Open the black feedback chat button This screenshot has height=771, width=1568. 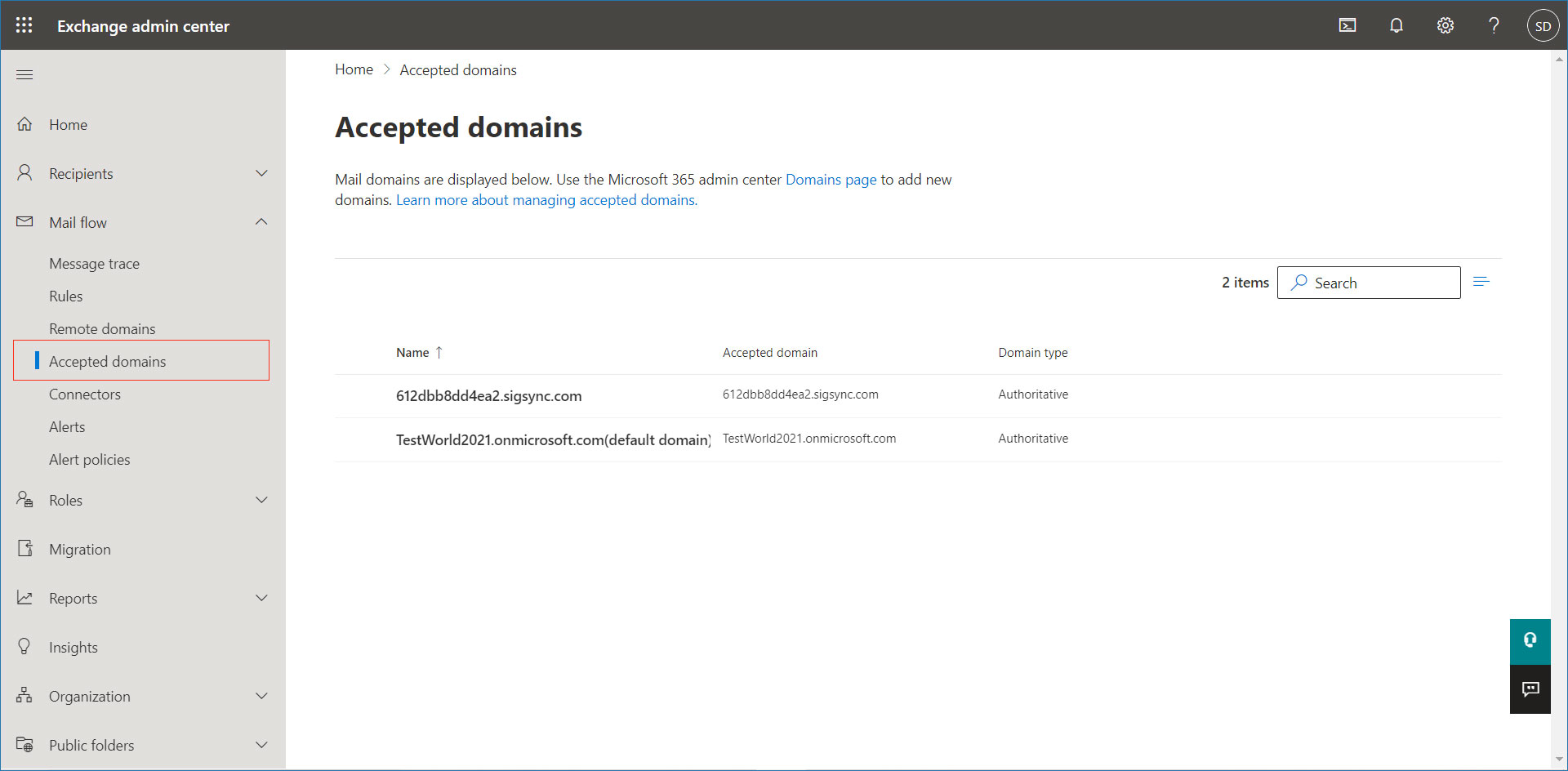click(x=1530, y=690)
